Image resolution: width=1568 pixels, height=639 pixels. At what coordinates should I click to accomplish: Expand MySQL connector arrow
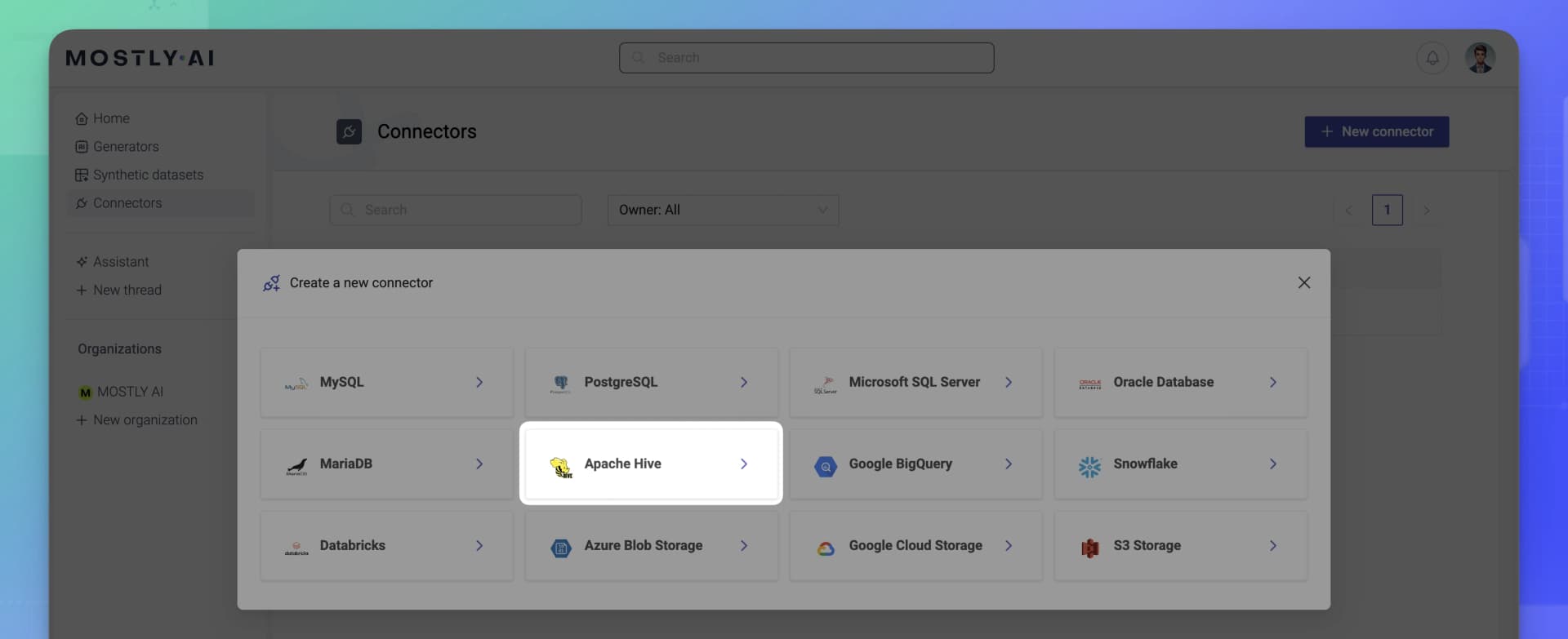click(x=479, y=382)
